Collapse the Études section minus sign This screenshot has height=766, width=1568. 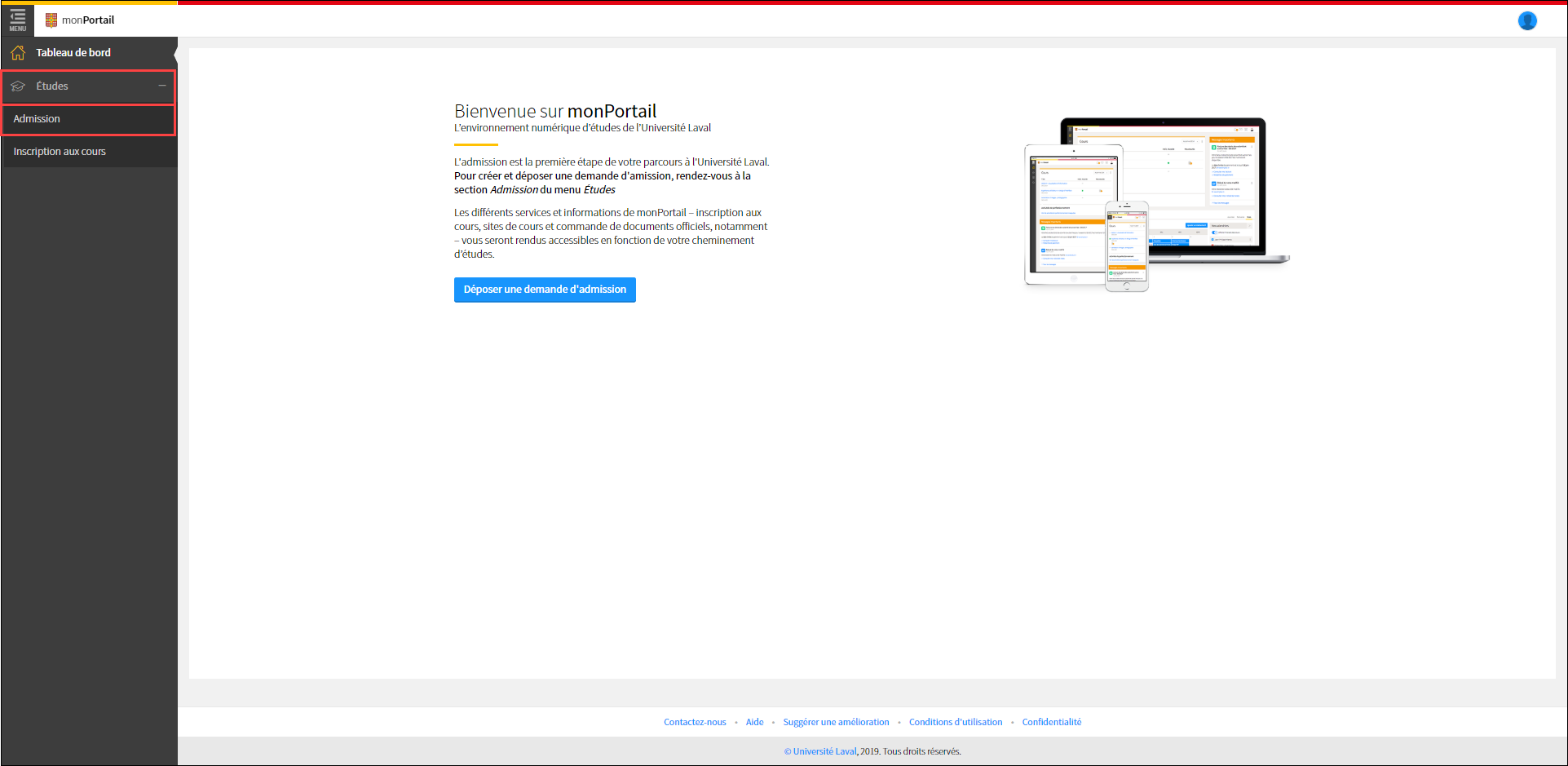coord(162,86)
